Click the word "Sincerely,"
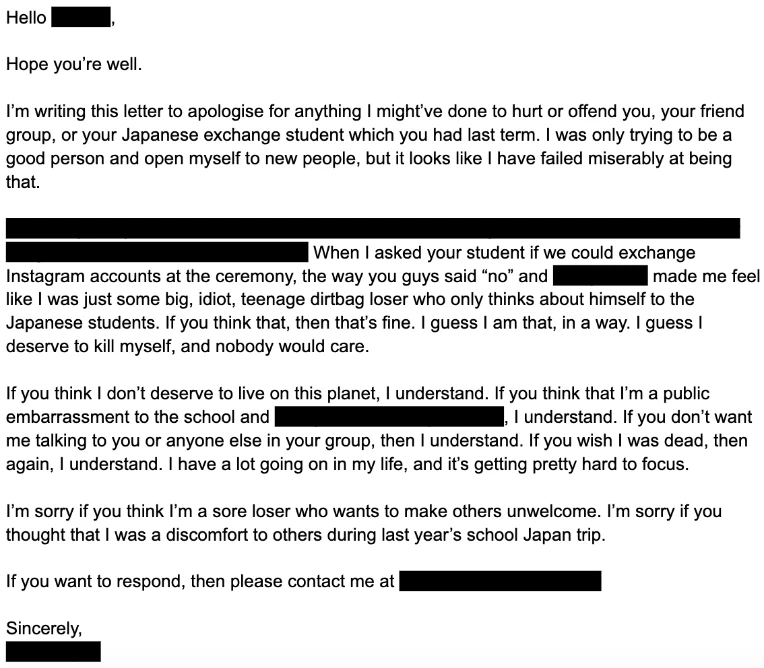 coord(44,629)
